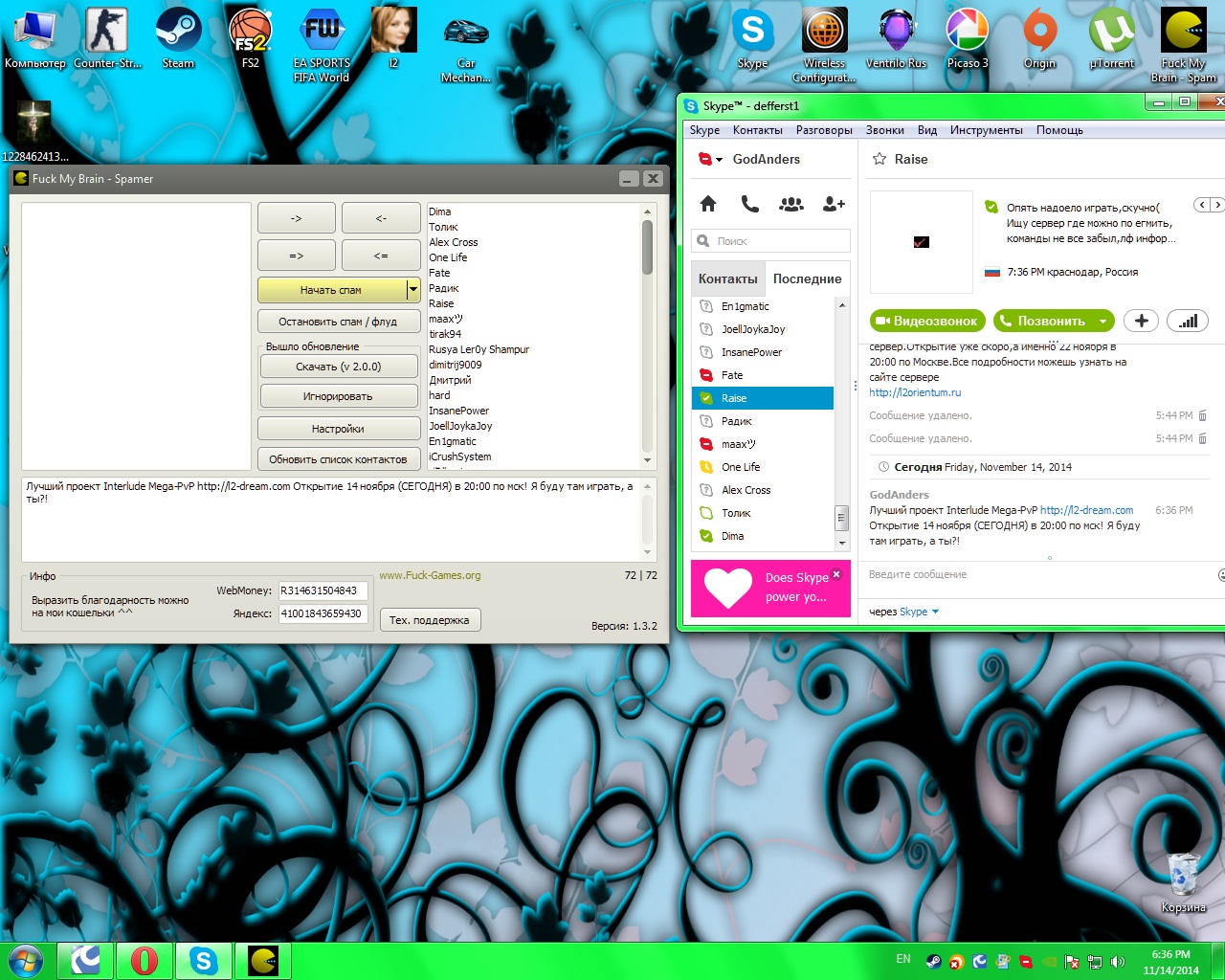Click the add contact icon in Skype
The height and width of the screenshot is (980, 1225).
click(x=834, y=203)
